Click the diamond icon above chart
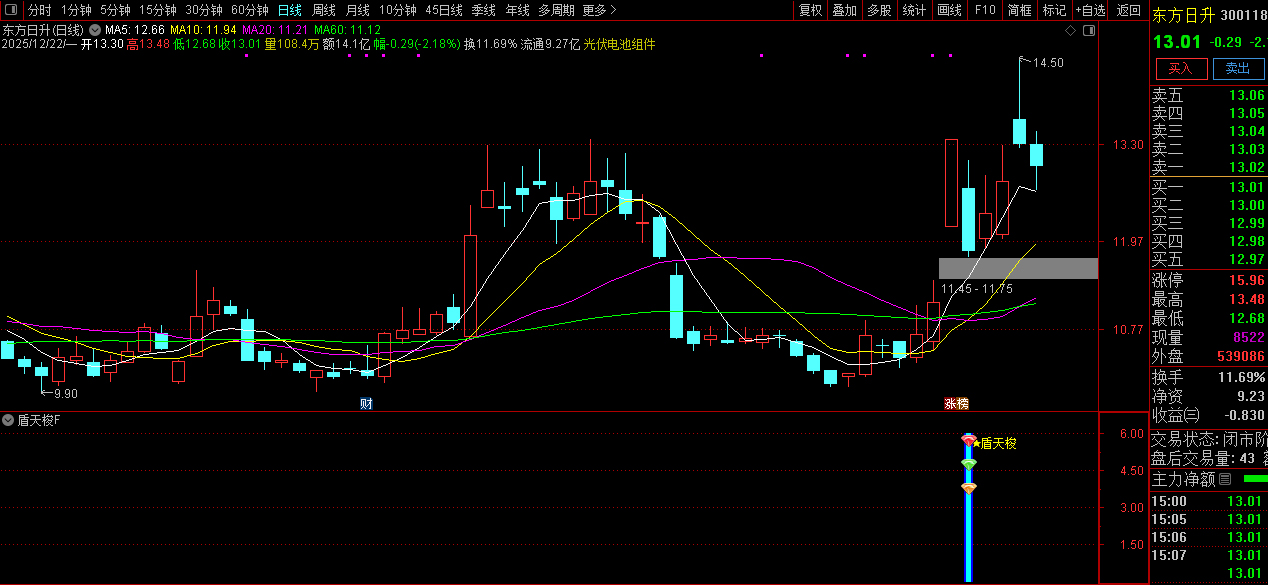Screen dimensions: 1268x585 [1071, 31]
